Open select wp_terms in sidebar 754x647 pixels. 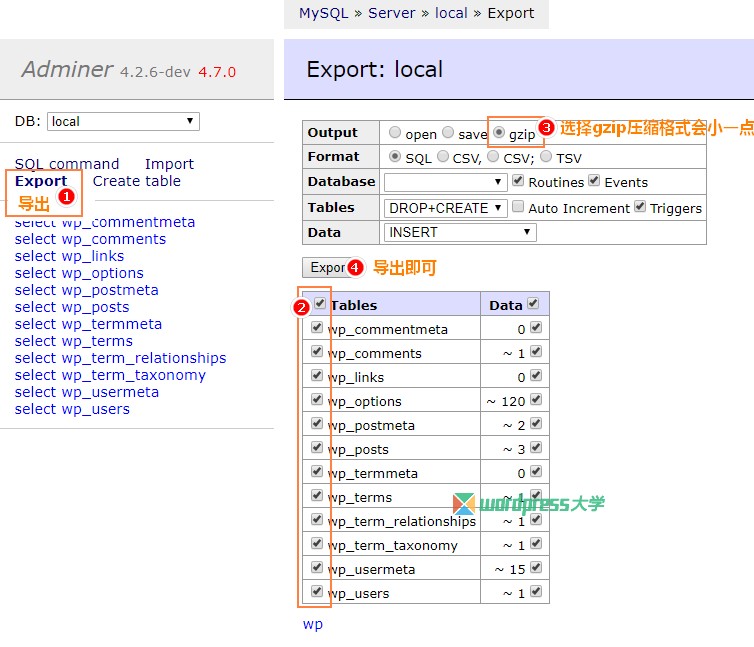click(x=97, y=341)
